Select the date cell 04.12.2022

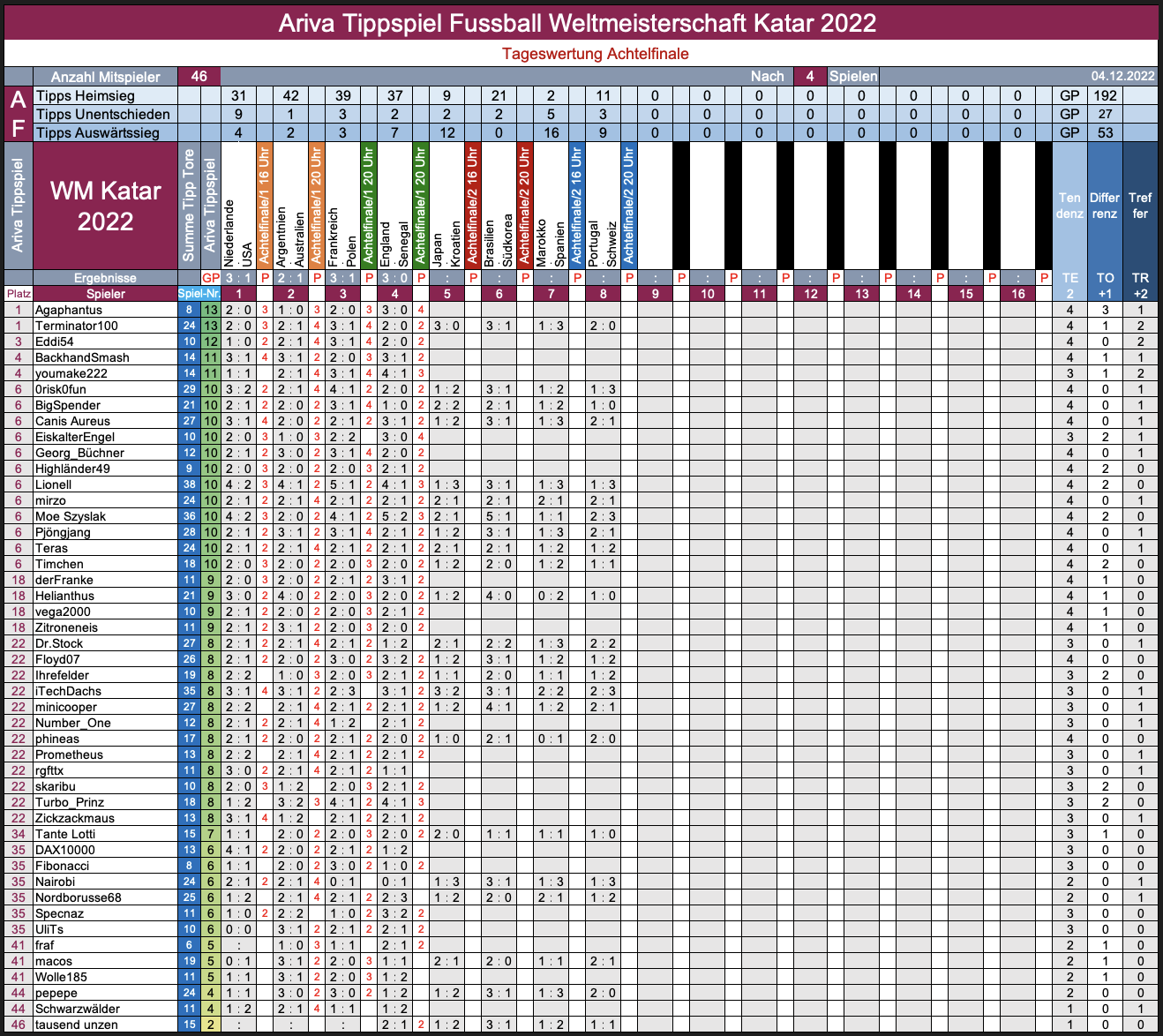[x=1122, y=76]
